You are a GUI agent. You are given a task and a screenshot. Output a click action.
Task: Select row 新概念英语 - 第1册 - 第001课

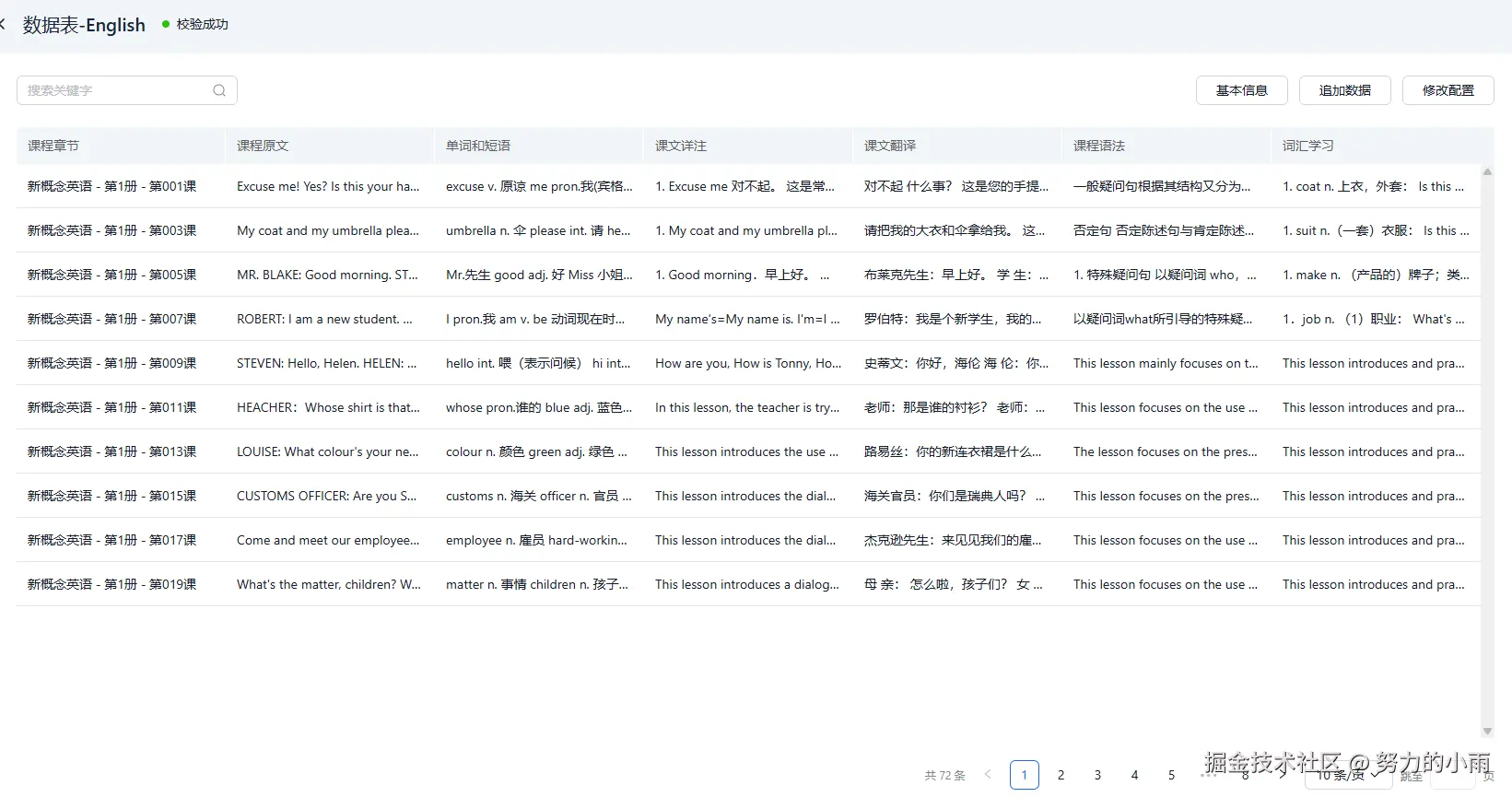748,186
